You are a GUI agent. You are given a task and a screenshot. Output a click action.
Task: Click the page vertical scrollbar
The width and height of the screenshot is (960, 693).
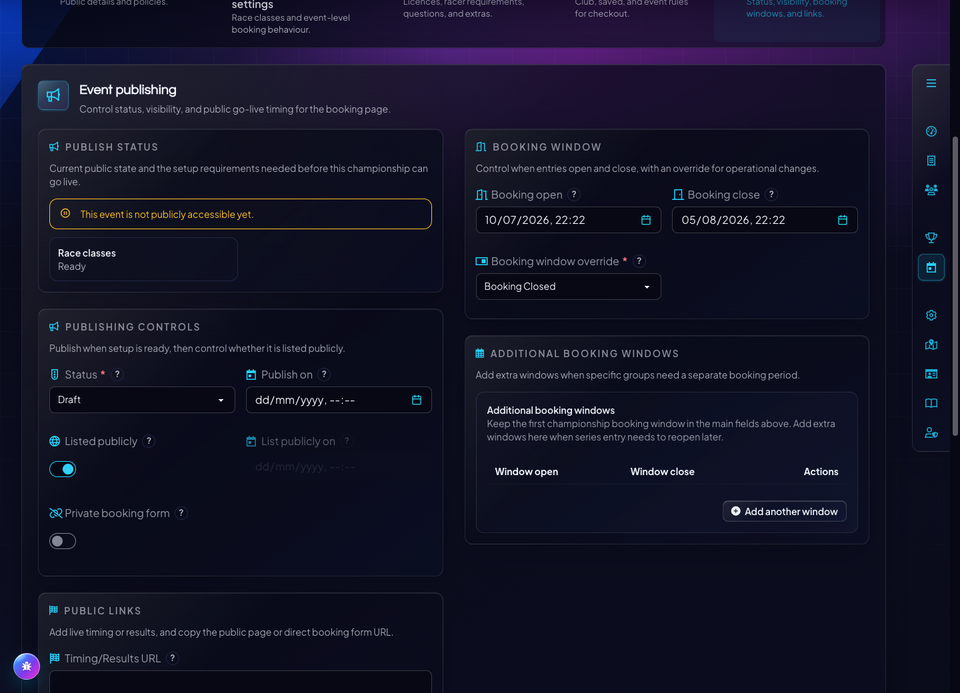954,286
